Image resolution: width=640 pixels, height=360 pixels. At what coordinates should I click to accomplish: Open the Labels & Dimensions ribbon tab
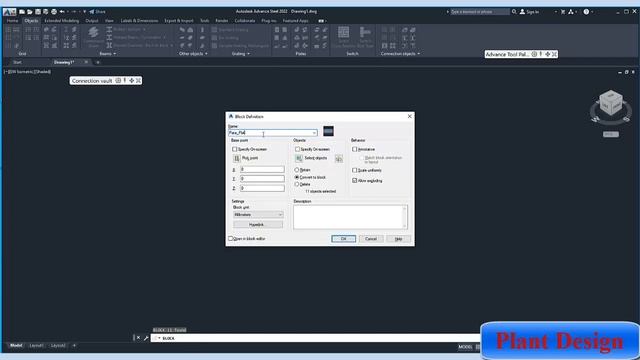tap(139, 21)
